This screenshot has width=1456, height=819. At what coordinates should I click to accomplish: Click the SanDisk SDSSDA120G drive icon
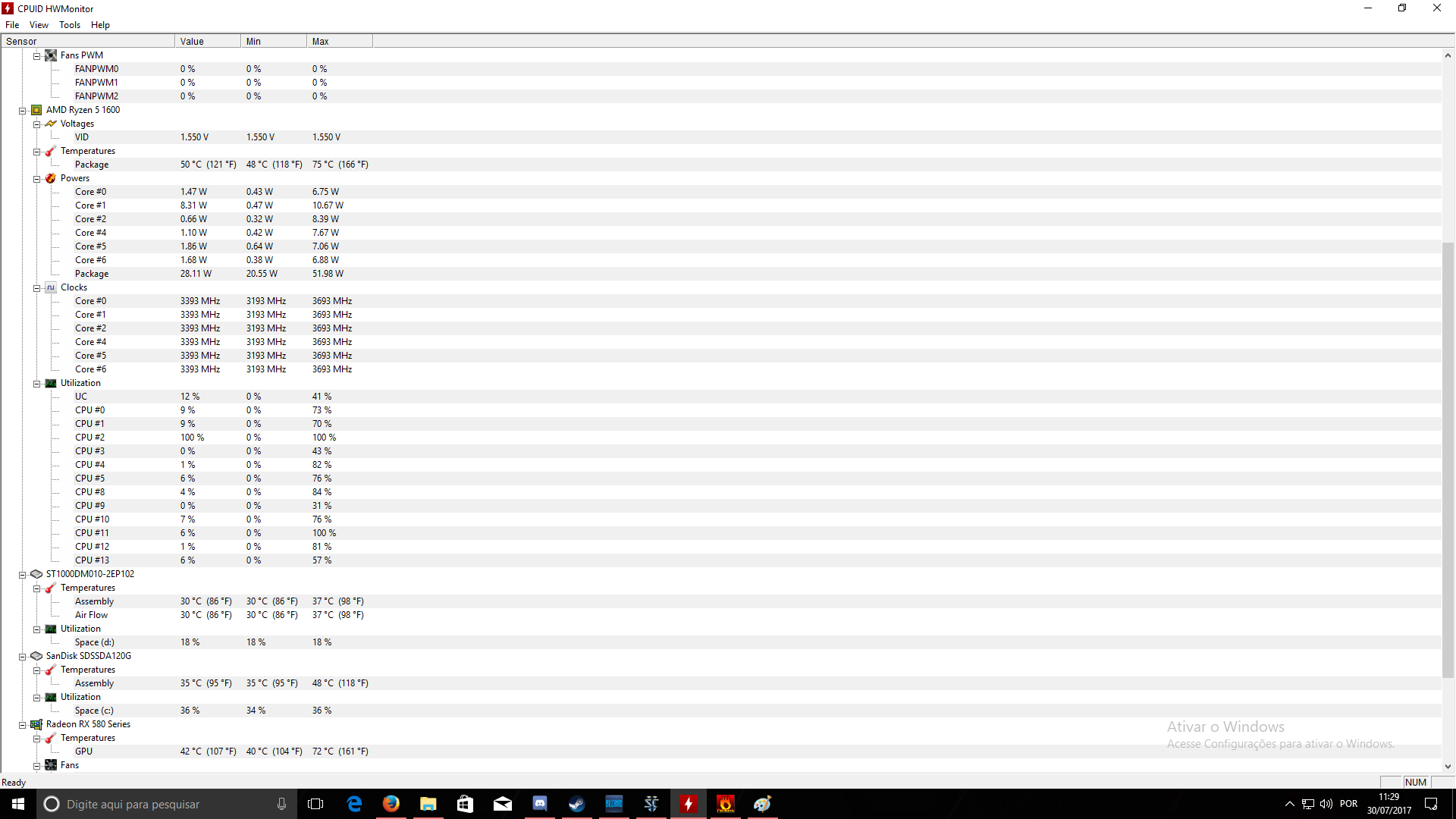(x=36, y=656)
